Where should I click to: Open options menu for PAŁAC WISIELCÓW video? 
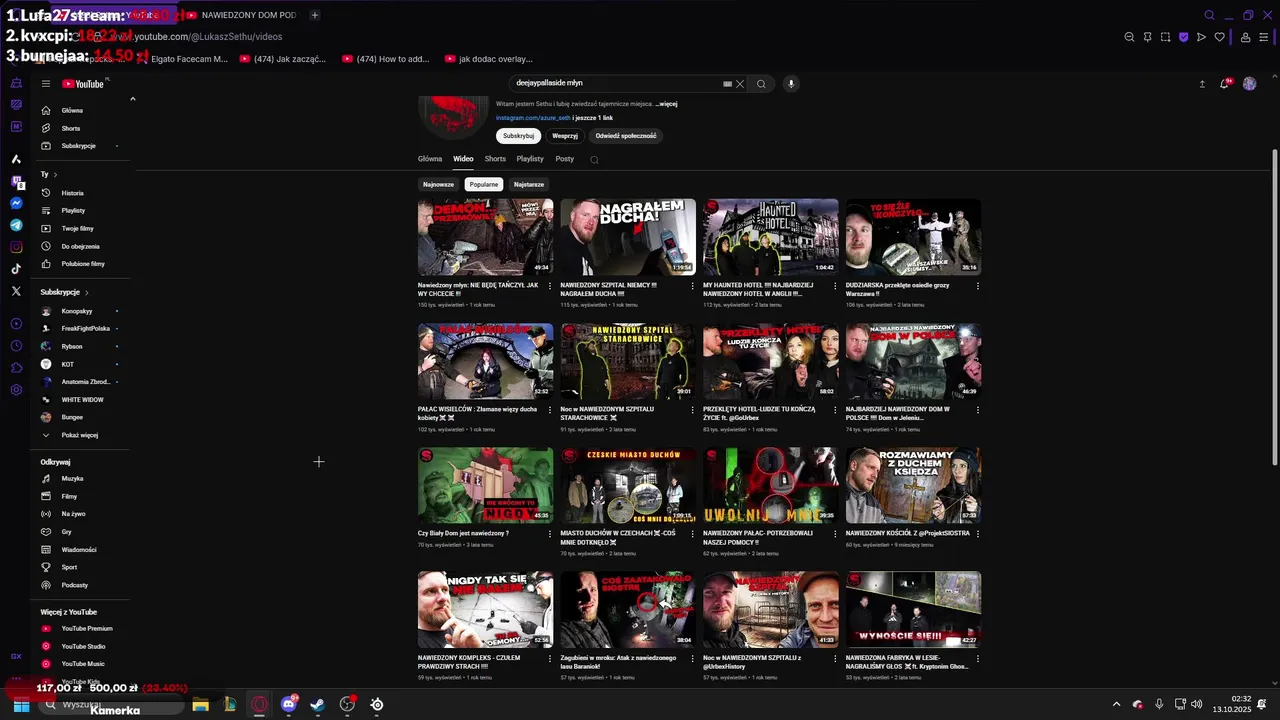550,410
